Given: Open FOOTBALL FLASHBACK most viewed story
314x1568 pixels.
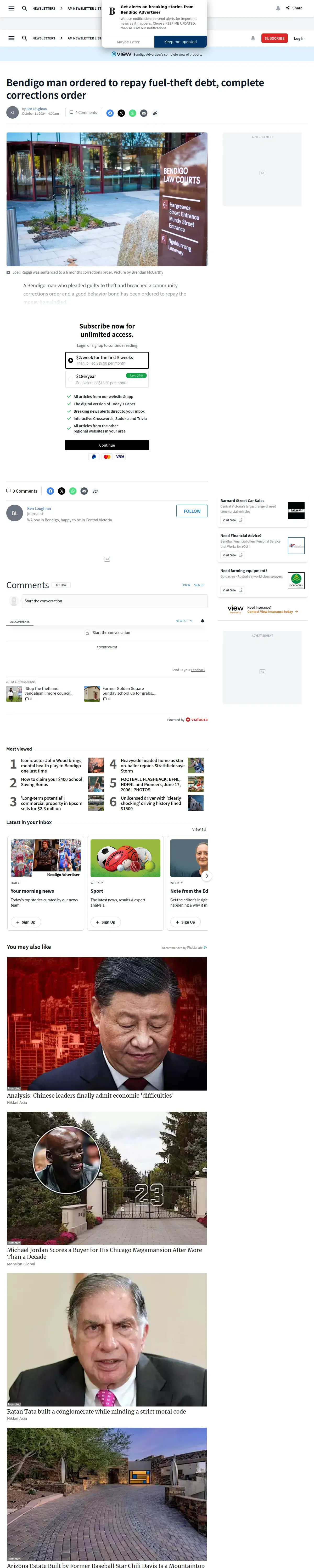Looking at the screenshot, I should pos(151,785).
